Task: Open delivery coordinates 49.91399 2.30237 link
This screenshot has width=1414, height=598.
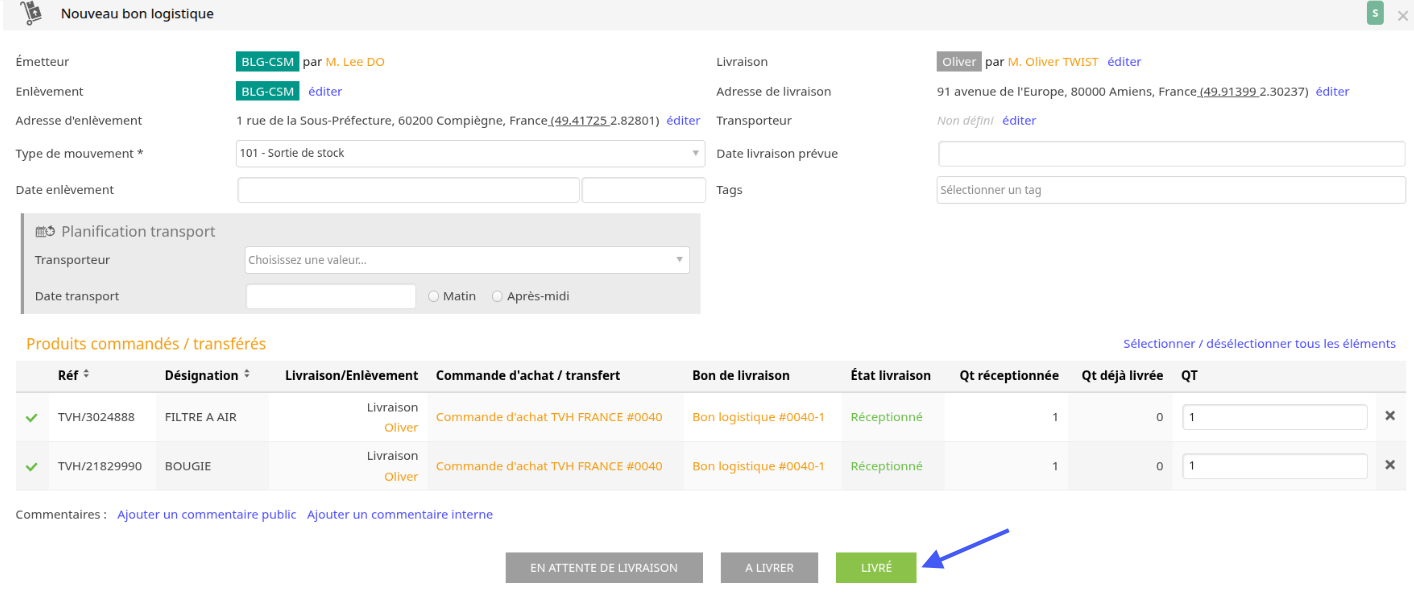Action: (1254, 91)
